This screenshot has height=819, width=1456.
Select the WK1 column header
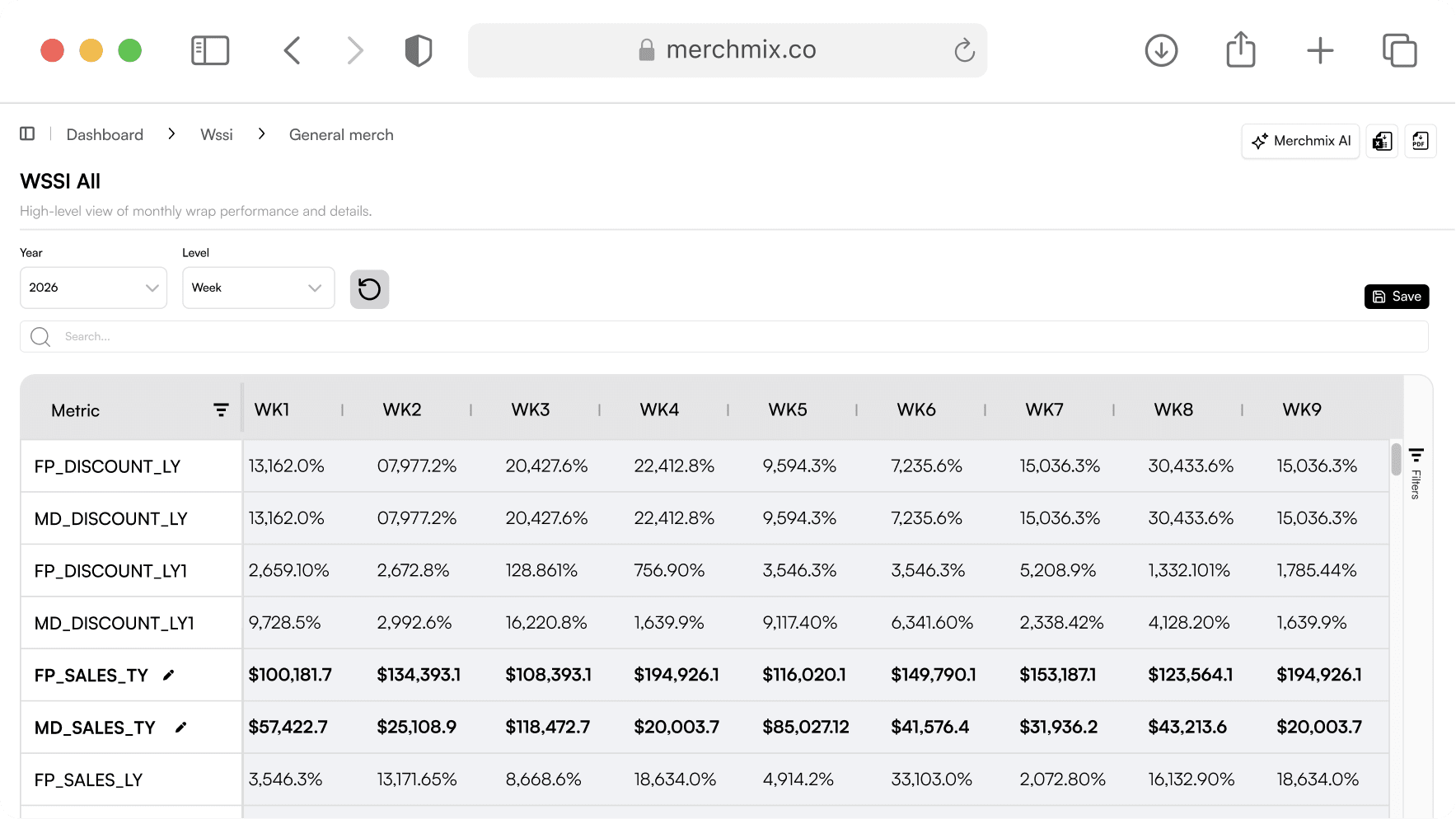(x=272, y=409)
